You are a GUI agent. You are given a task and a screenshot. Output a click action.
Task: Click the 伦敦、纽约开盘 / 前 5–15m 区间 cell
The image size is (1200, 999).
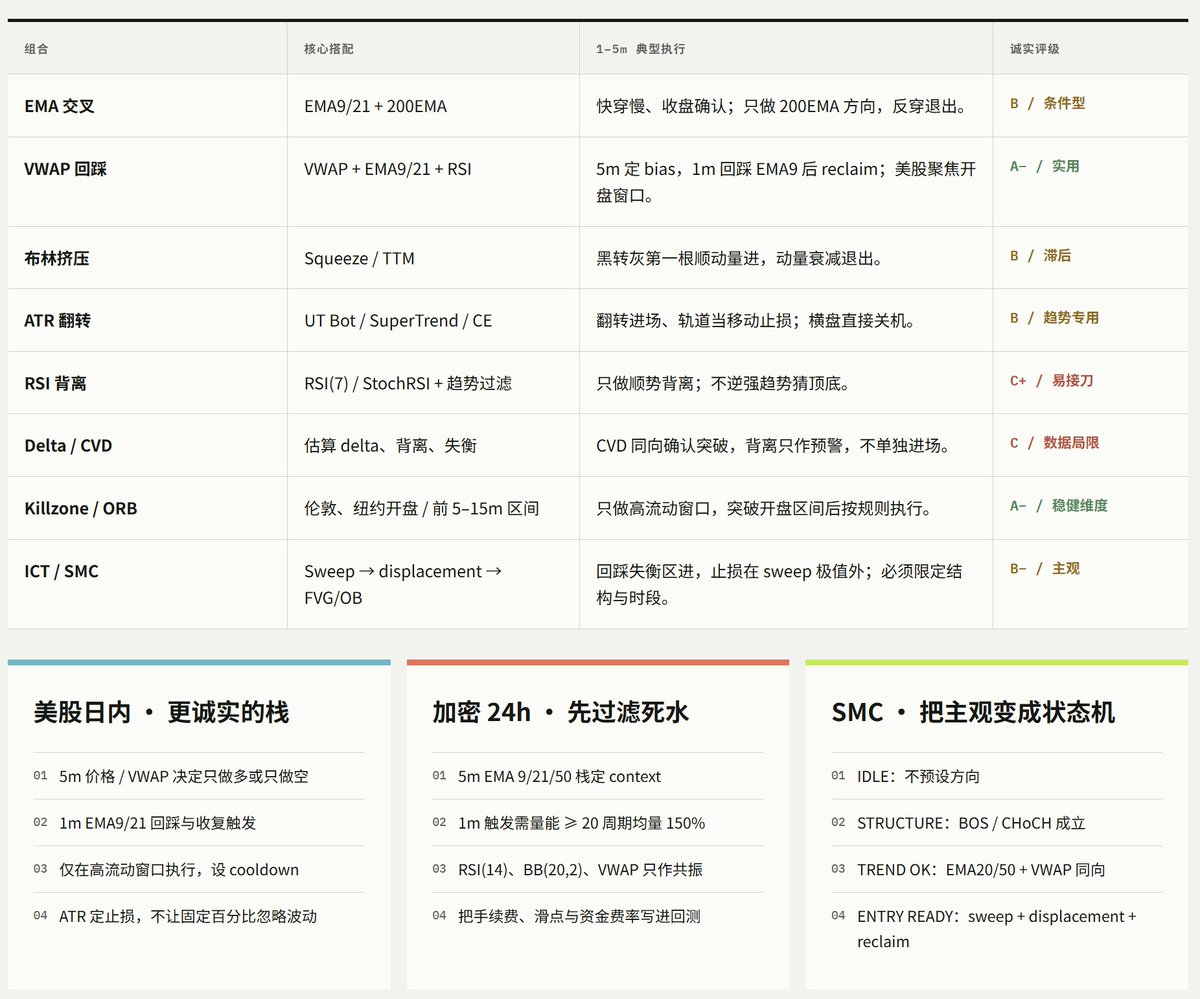point(421,508)
